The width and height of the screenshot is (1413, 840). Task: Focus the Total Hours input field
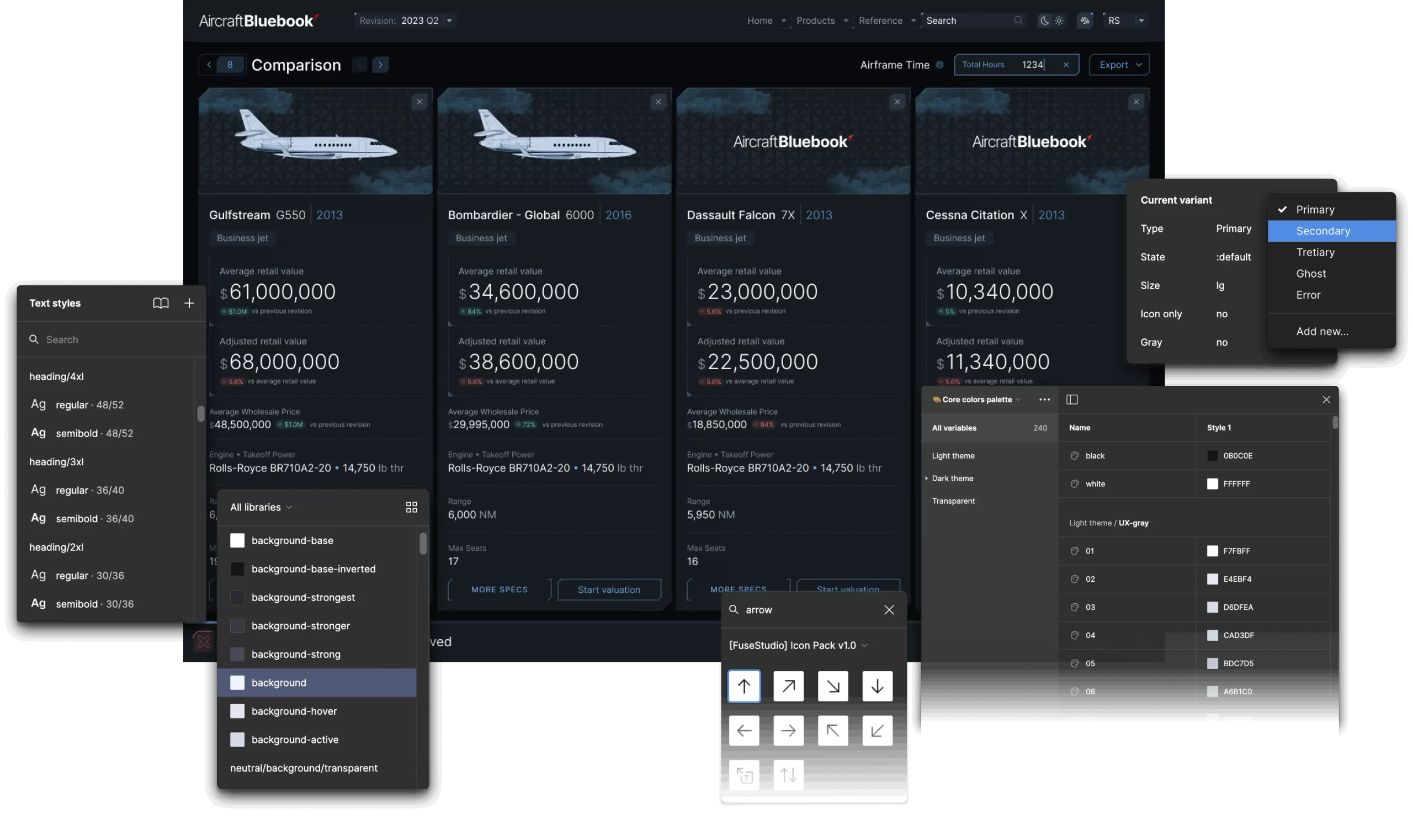[x=1016, y=65]
